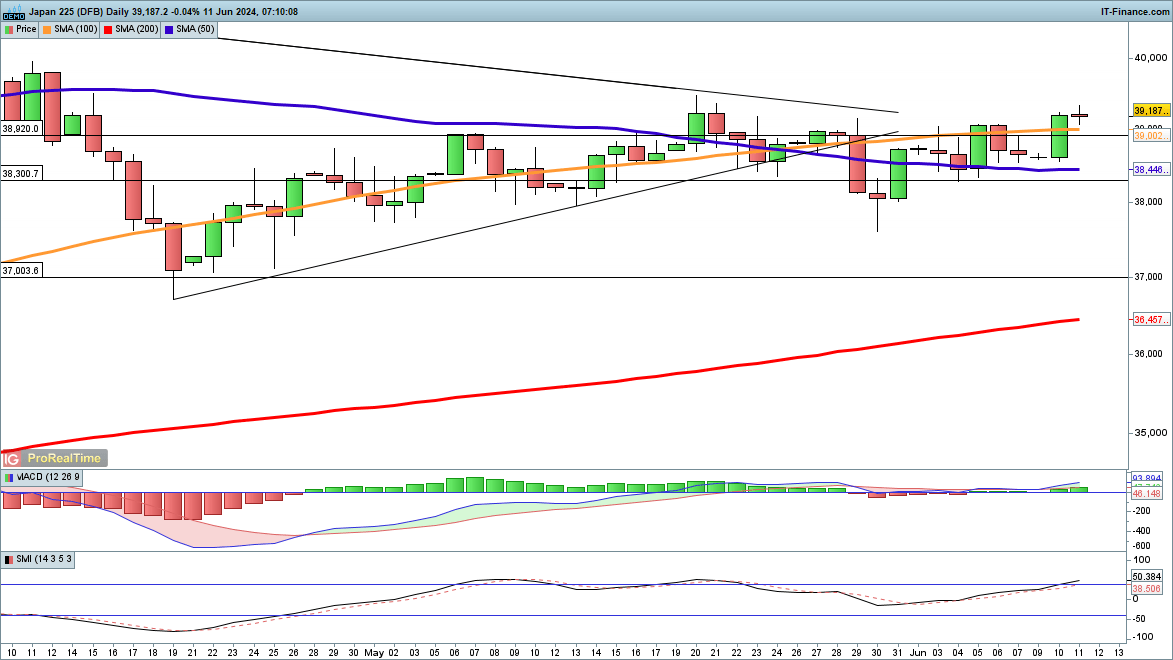The image size is (1173, 660).
Task: Click the blue SMA (50) color swatch
Action: pyautogui.click(x=170, y=30)
